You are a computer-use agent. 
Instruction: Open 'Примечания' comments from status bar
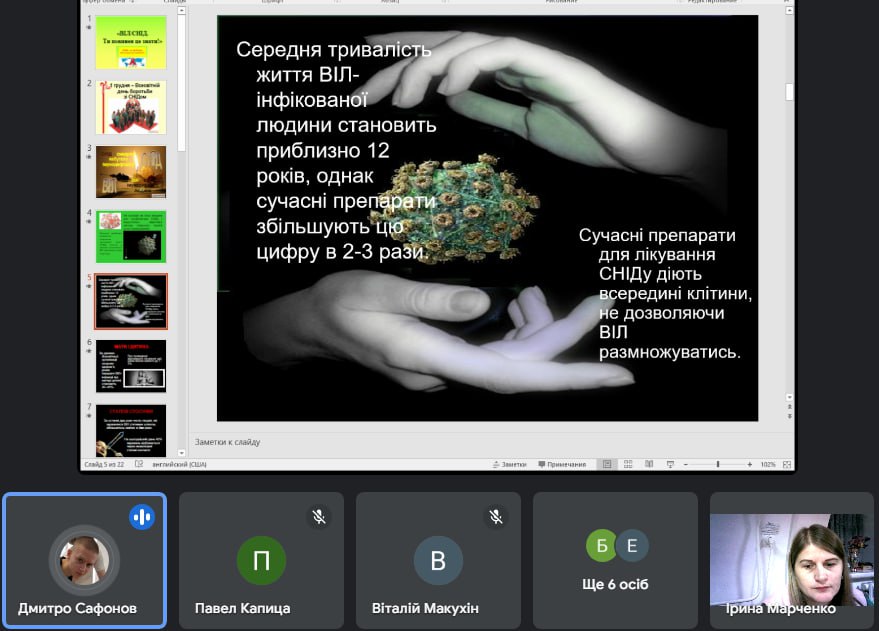click(562, 465)
